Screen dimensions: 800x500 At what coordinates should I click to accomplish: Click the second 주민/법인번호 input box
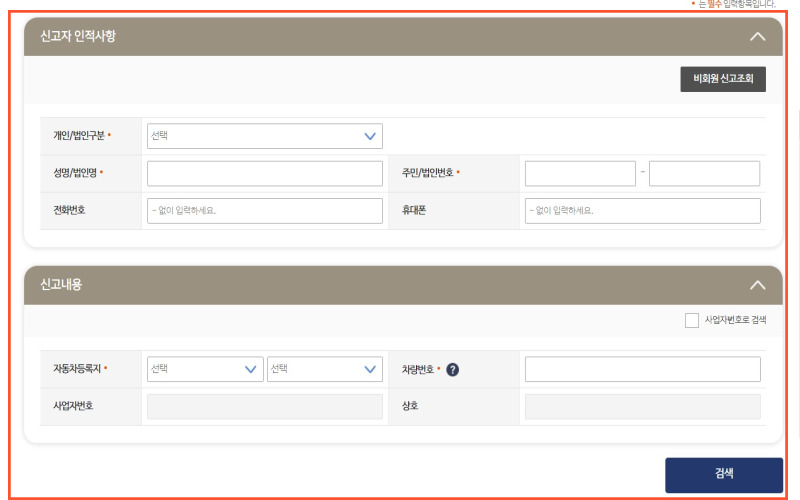[705, 173]
